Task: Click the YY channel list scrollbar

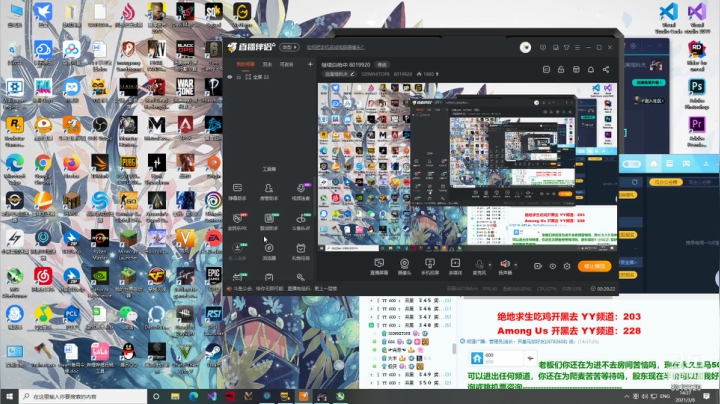Action: pos(454,349)
